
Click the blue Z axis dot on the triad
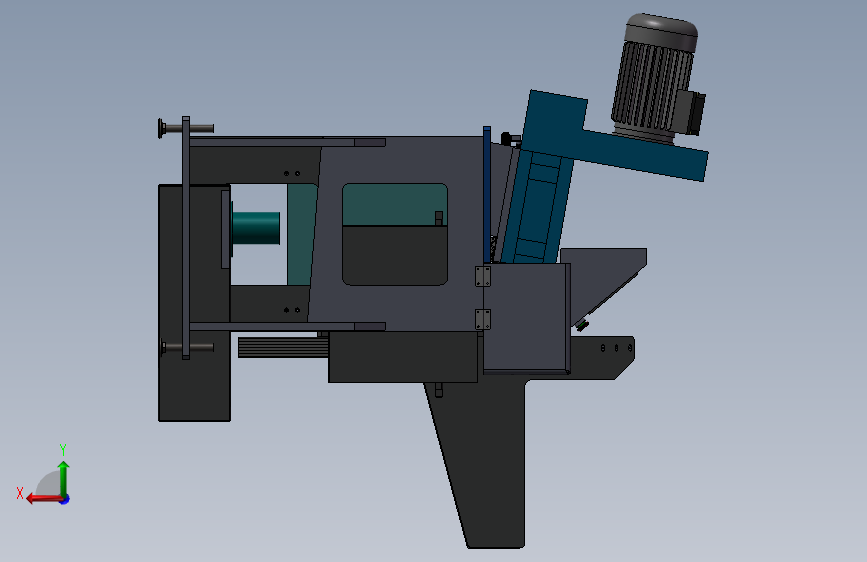tap(65, 500)
